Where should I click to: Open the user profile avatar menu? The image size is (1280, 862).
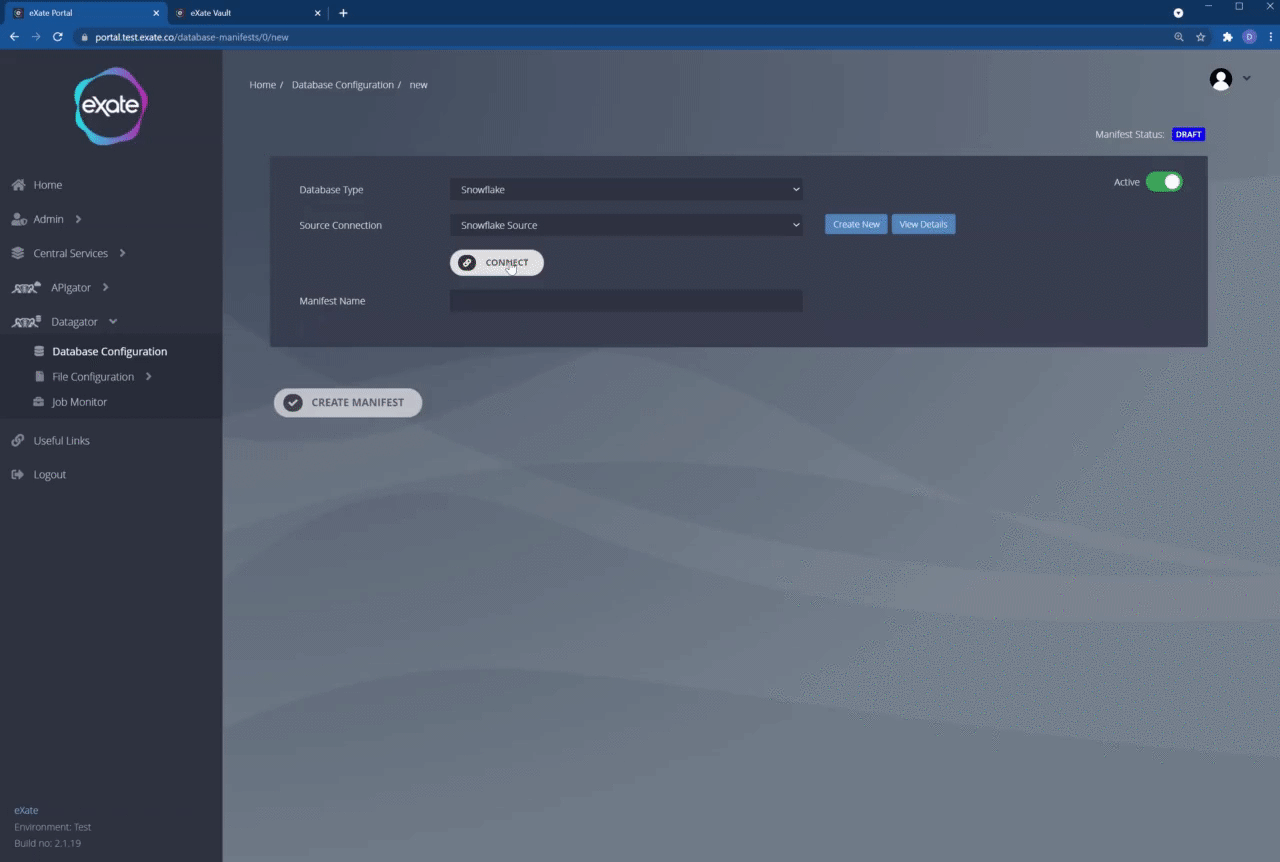[1221, 80]
